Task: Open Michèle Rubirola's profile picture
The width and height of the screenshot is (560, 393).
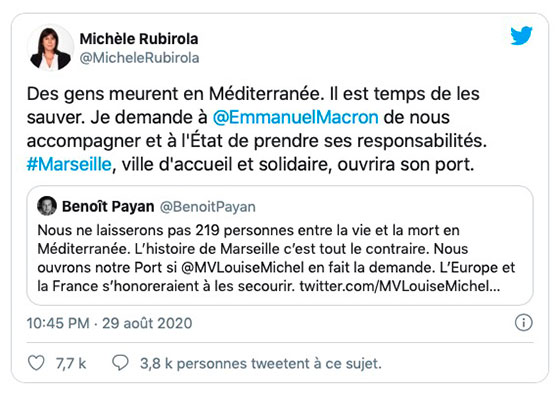Action: pos(50,48)
